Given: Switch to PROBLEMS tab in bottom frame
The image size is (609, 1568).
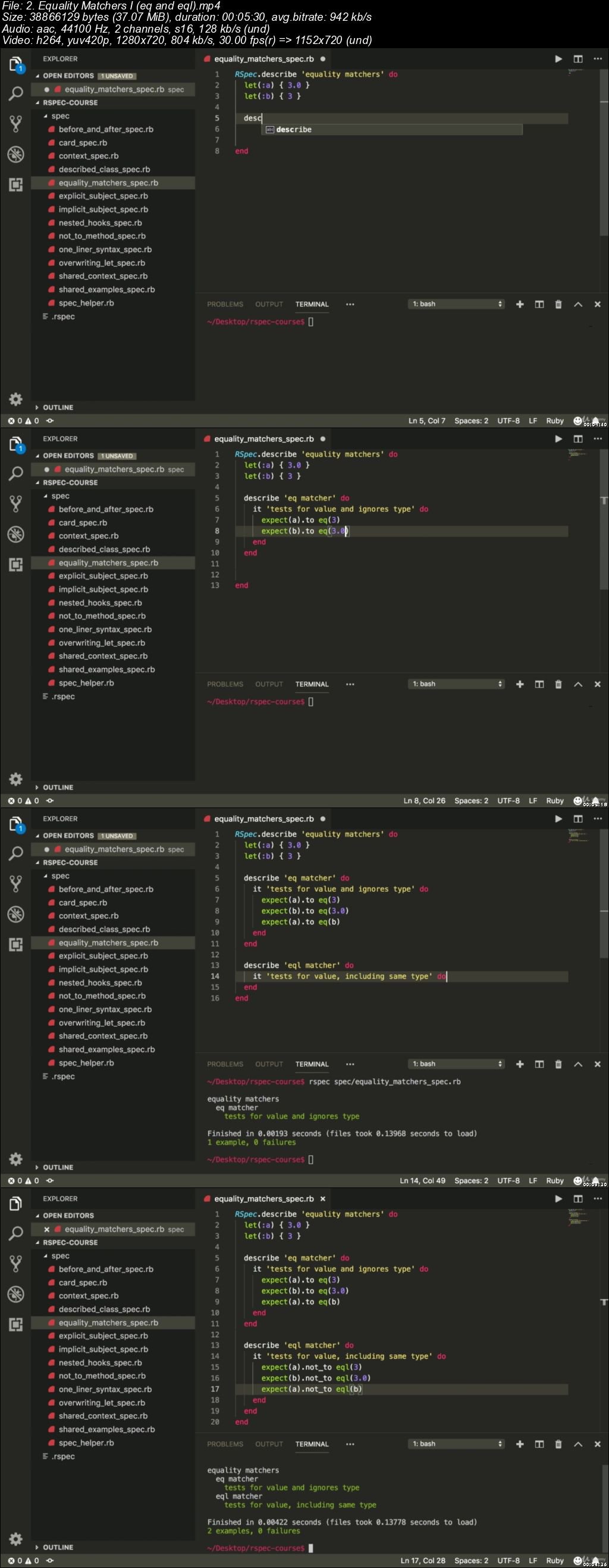Looking at the screenshot, I should (225, 1444).
